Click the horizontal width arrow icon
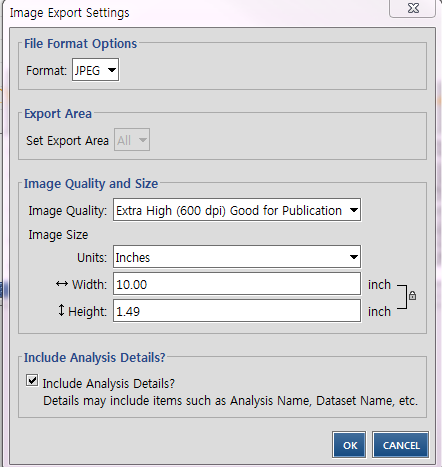442x467 pixels. [62, 284]
